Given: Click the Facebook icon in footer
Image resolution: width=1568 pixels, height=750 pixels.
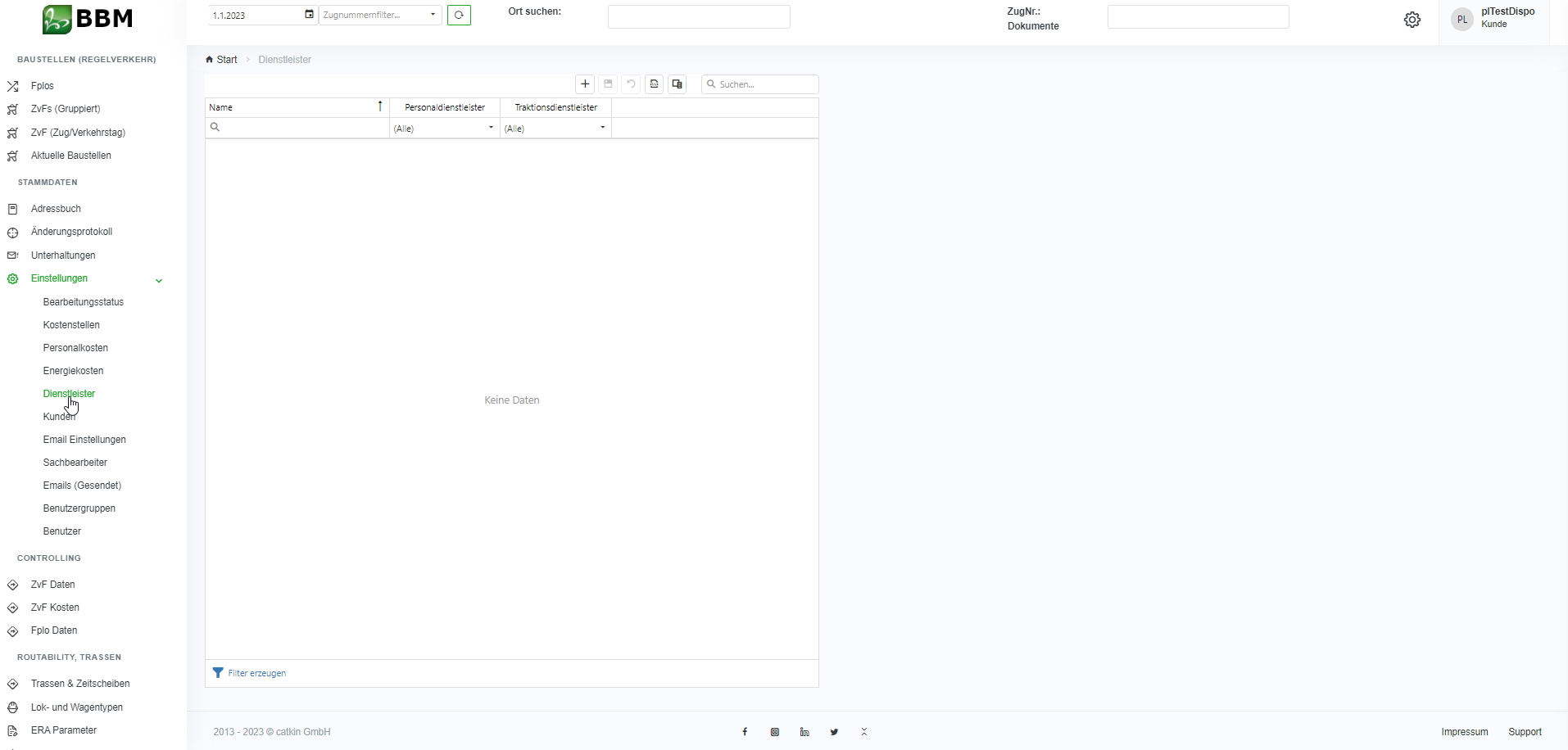Looking at the screenshot, I should pyautogui.click(x=745, y=732).
